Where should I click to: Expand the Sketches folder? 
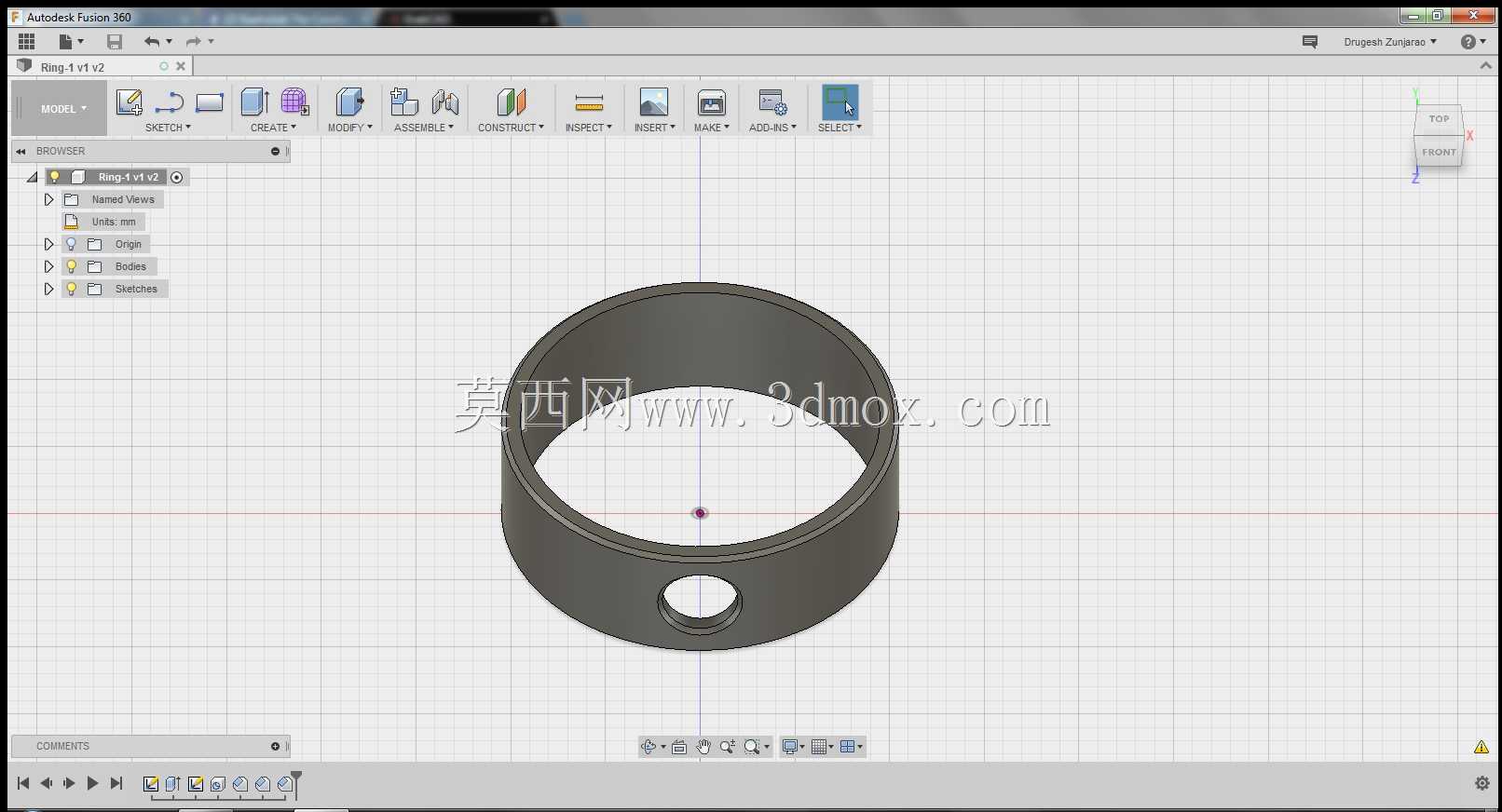click(x=49, y=289)
